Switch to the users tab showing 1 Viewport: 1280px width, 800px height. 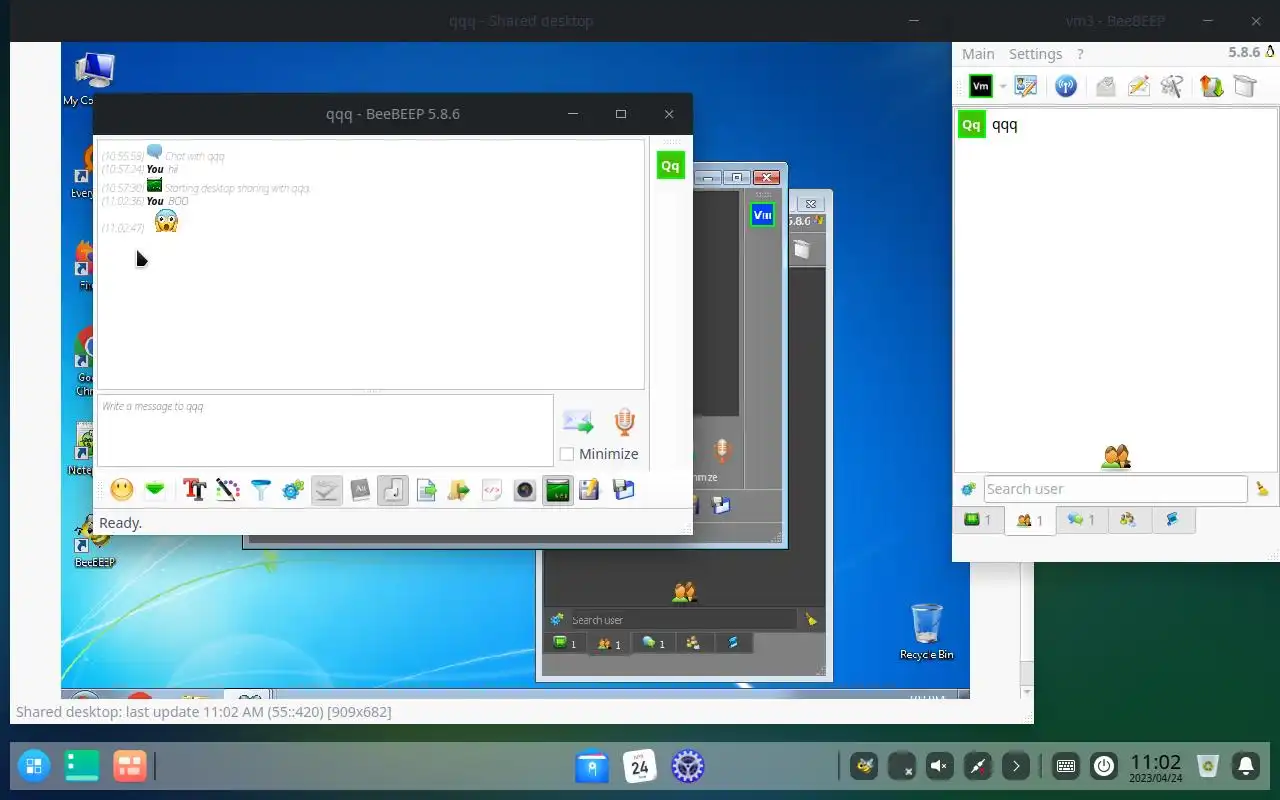click(x=1030, y=520)
